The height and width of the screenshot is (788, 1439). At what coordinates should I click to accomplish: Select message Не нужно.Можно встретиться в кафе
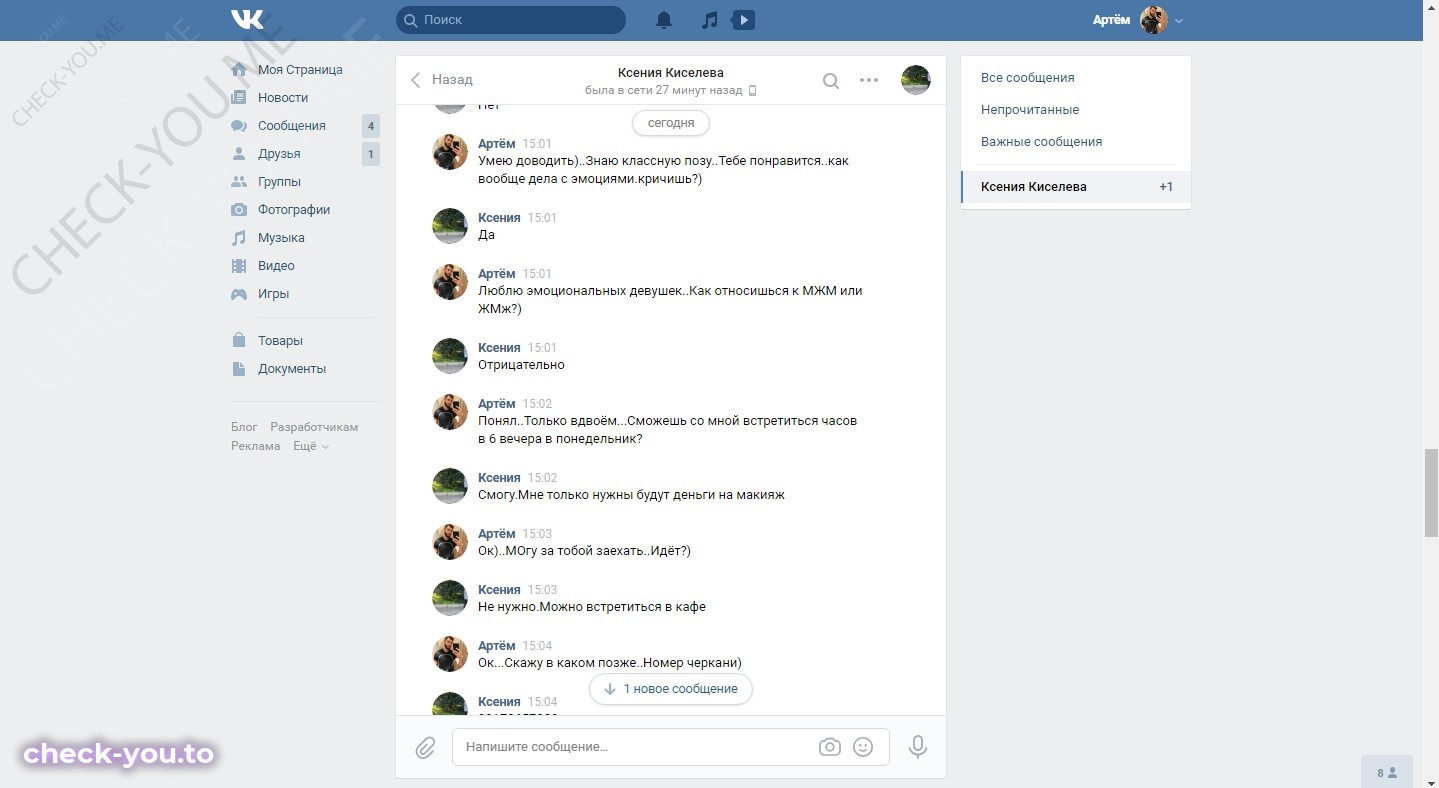click(x=592, y=607)
